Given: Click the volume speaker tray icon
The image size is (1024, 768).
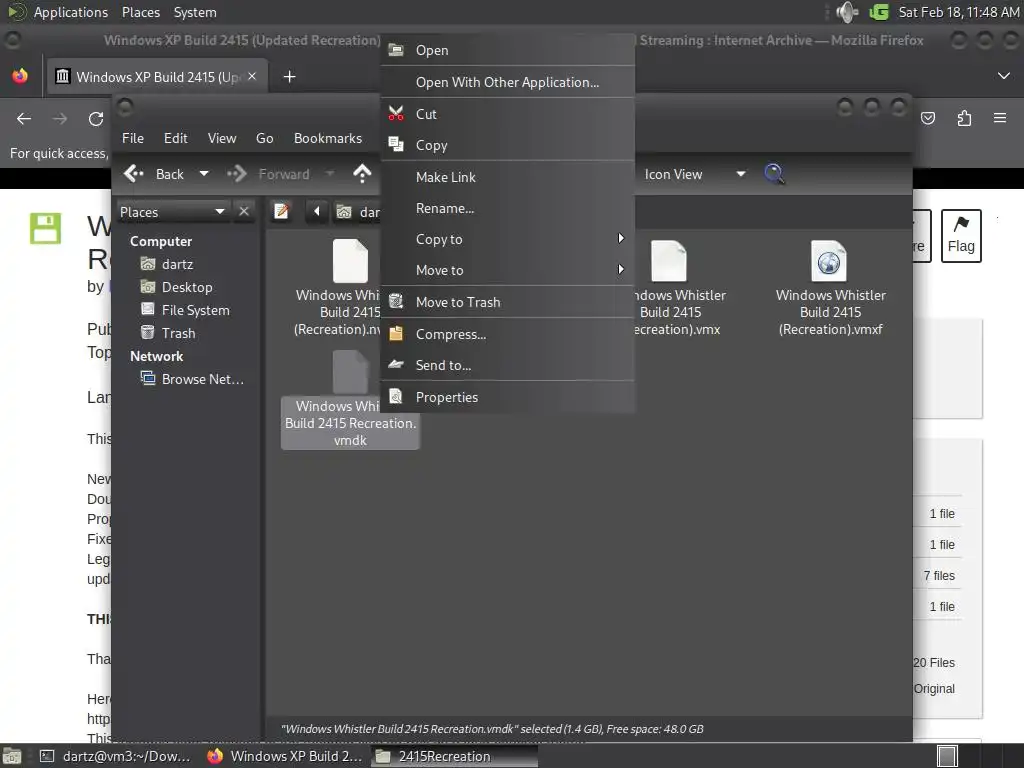Looking at the screenshot, I should (x=846, y=12).
